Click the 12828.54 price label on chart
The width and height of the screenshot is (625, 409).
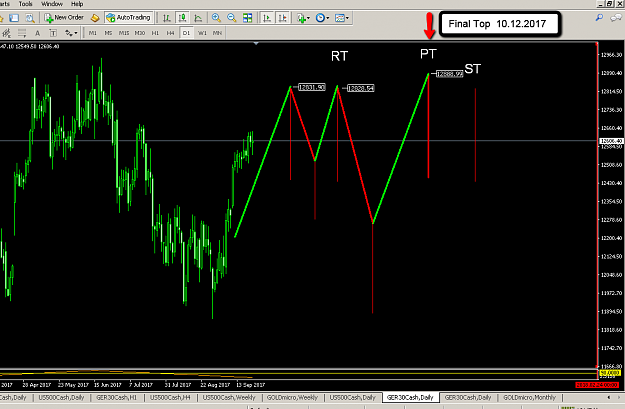[x=360, y=88]
